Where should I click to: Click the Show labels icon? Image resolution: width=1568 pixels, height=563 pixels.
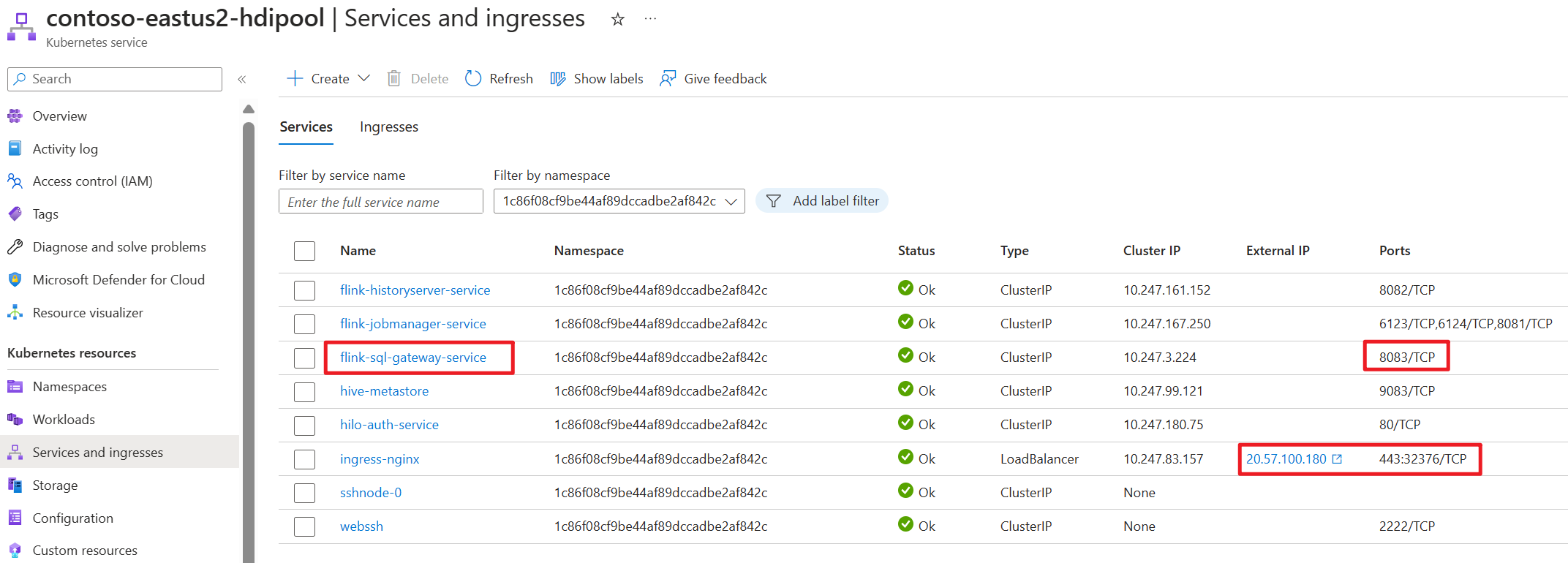[558, 78]
